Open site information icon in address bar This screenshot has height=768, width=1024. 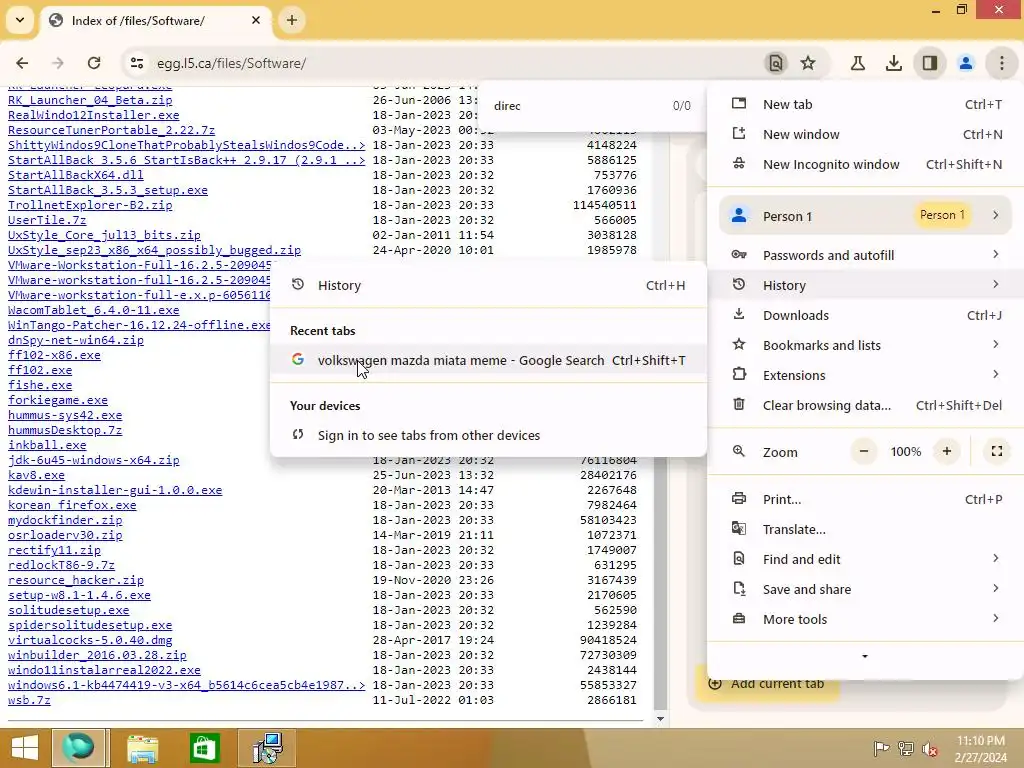coord(136,63)
